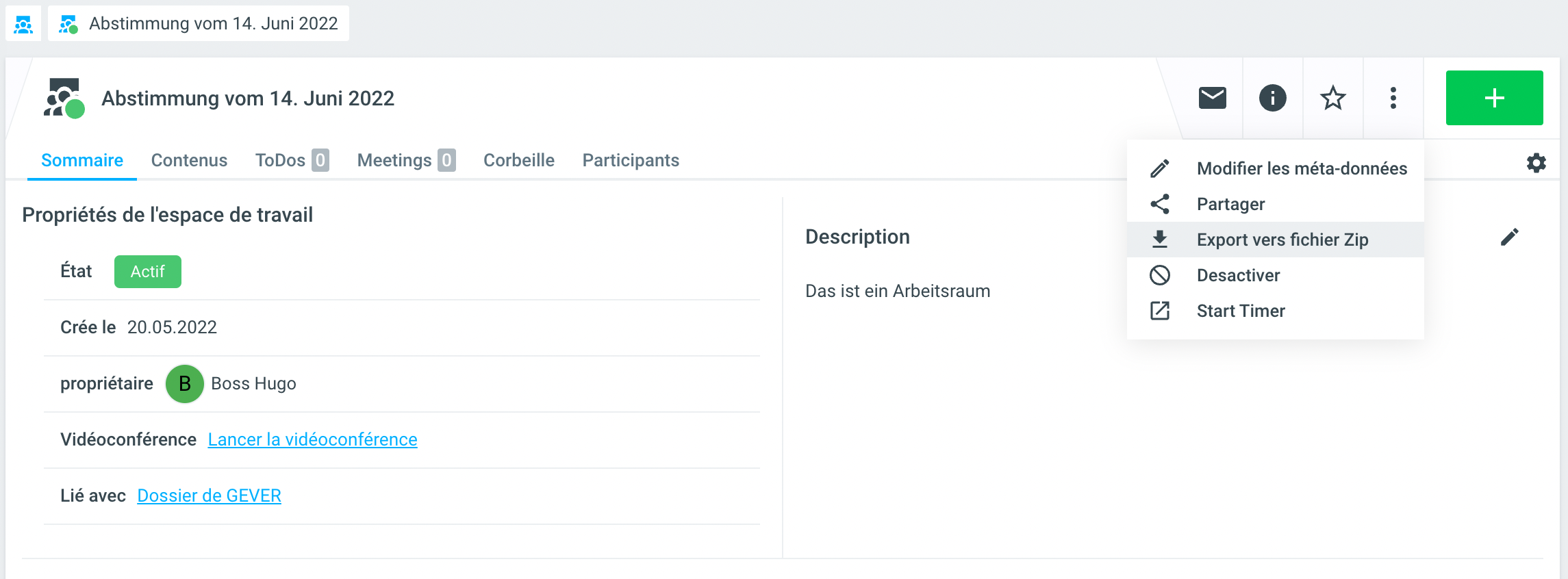1568x579 pixels.
Task: Click the workspaces home icon in breadcrumb
Action: 23,24
